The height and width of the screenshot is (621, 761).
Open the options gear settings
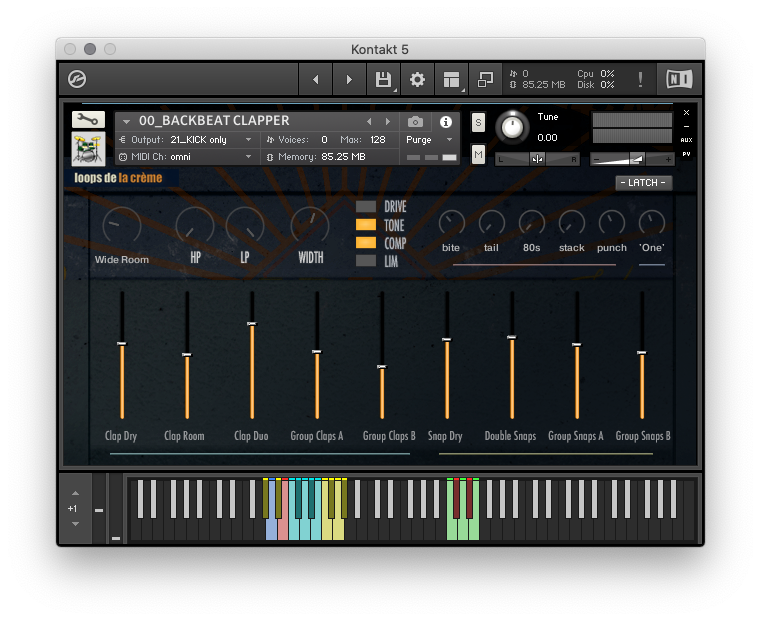(417, 79)
